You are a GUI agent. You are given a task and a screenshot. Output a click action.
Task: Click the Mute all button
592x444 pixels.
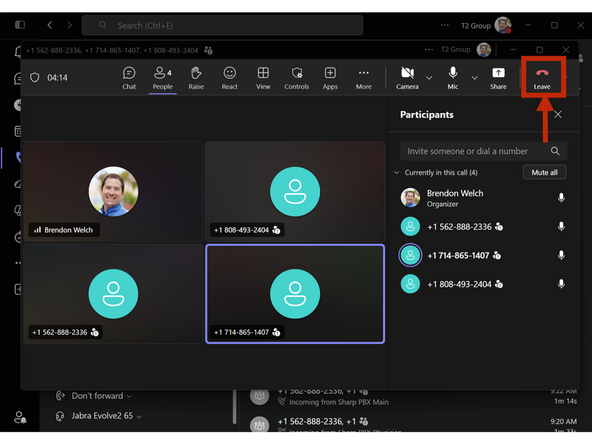tap(544, 172)
